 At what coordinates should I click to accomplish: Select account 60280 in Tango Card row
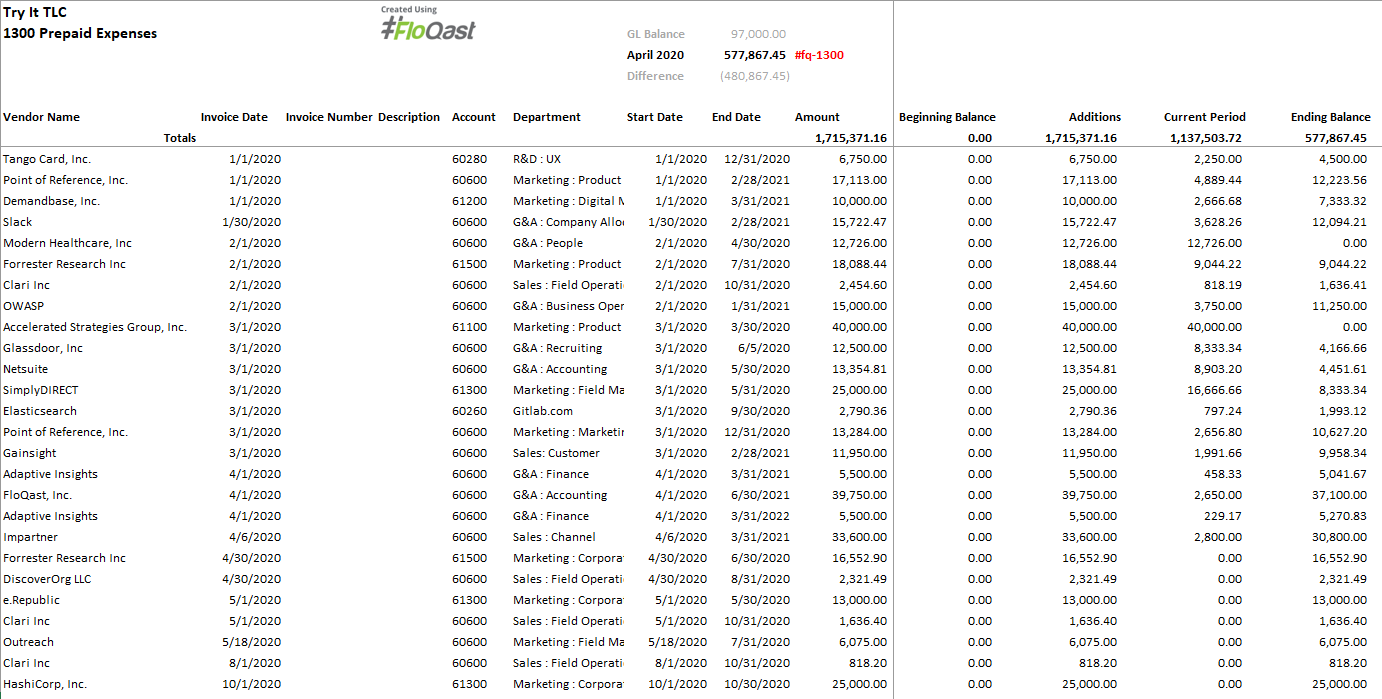click(470, 159)
